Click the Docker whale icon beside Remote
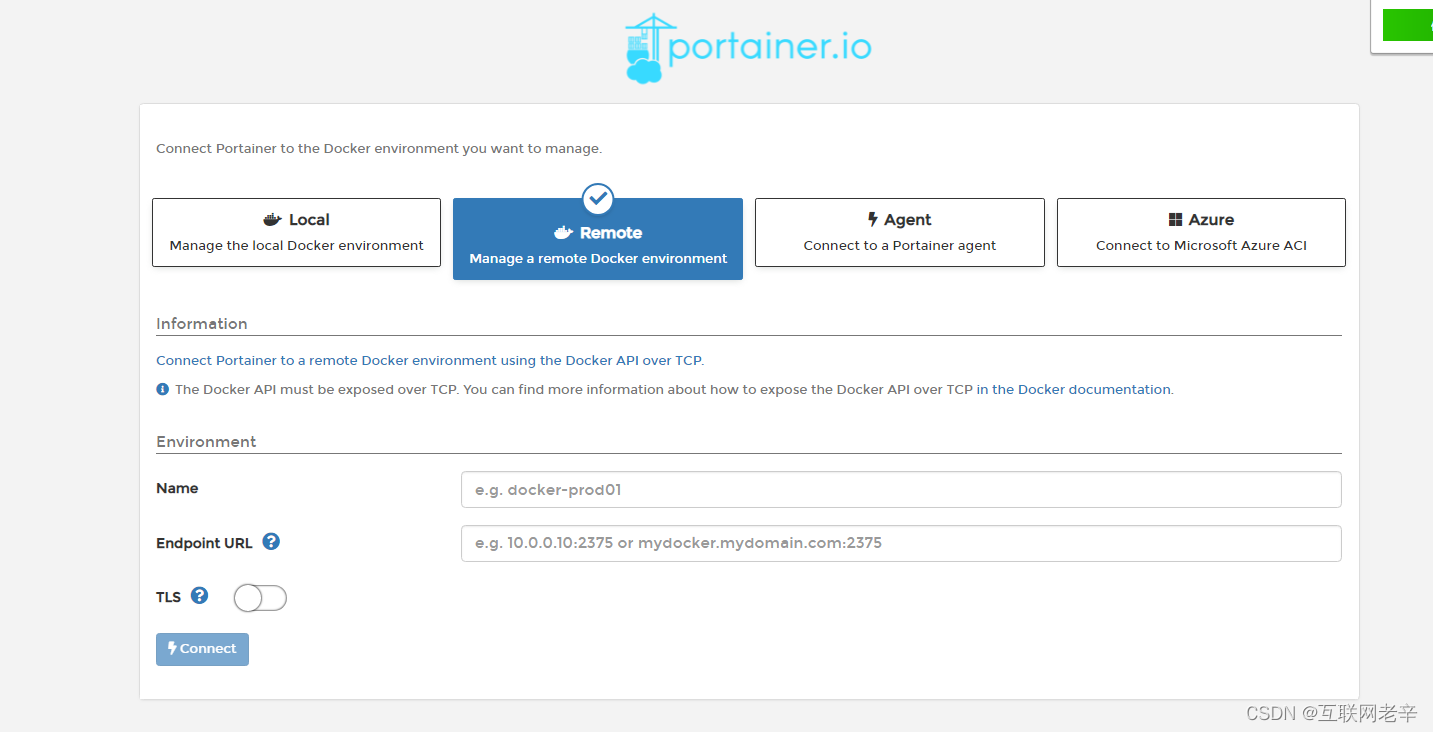 pyautogui.click(x=563, y=233)
